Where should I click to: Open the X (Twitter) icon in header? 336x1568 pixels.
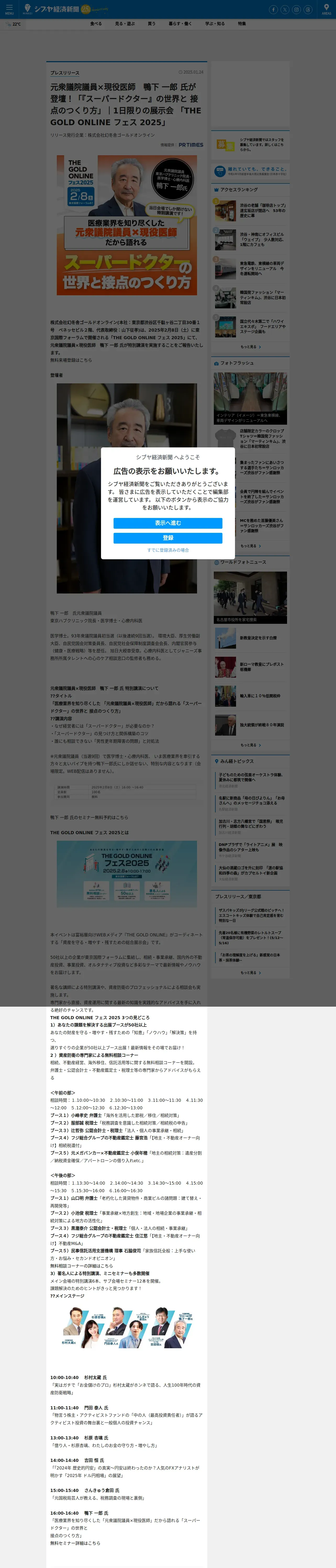(285, 9)
